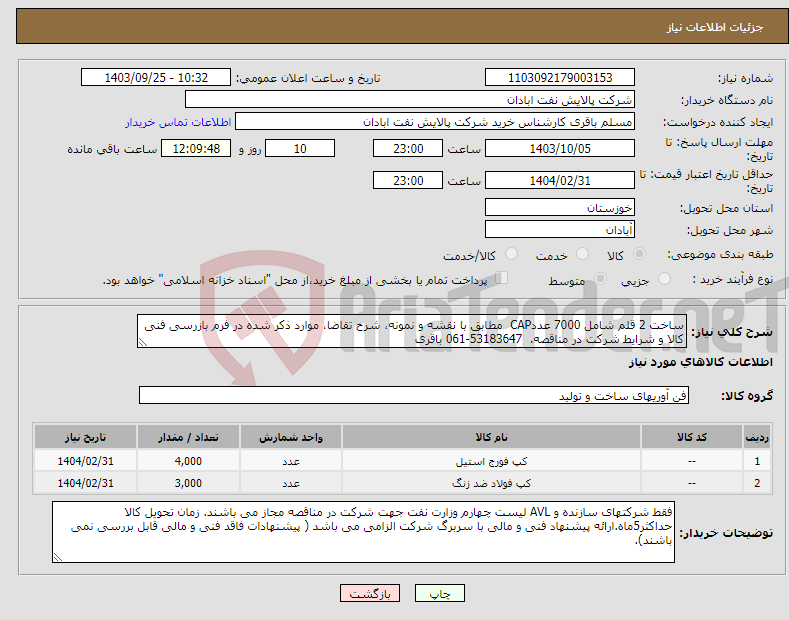Click the resize handle of buyer notes box

coord(57,558)
